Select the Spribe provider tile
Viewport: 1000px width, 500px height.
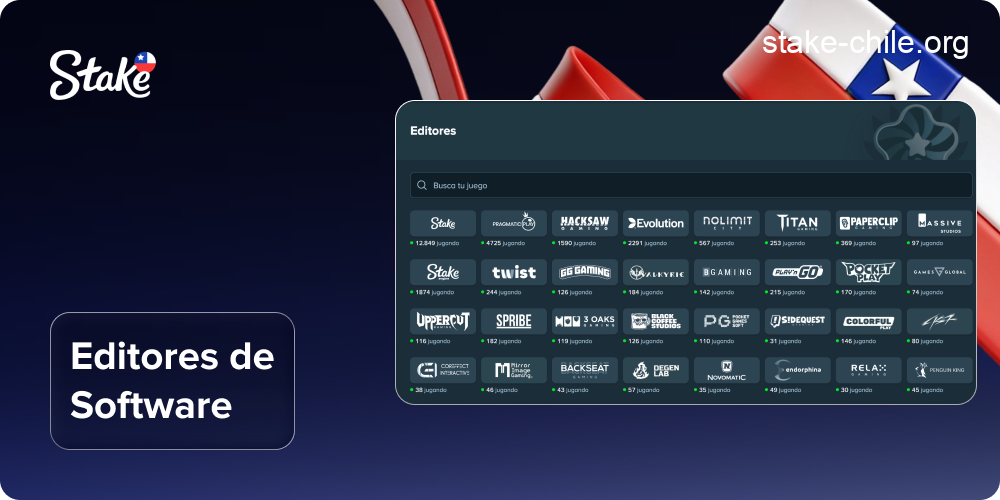(x=513, y=321)
